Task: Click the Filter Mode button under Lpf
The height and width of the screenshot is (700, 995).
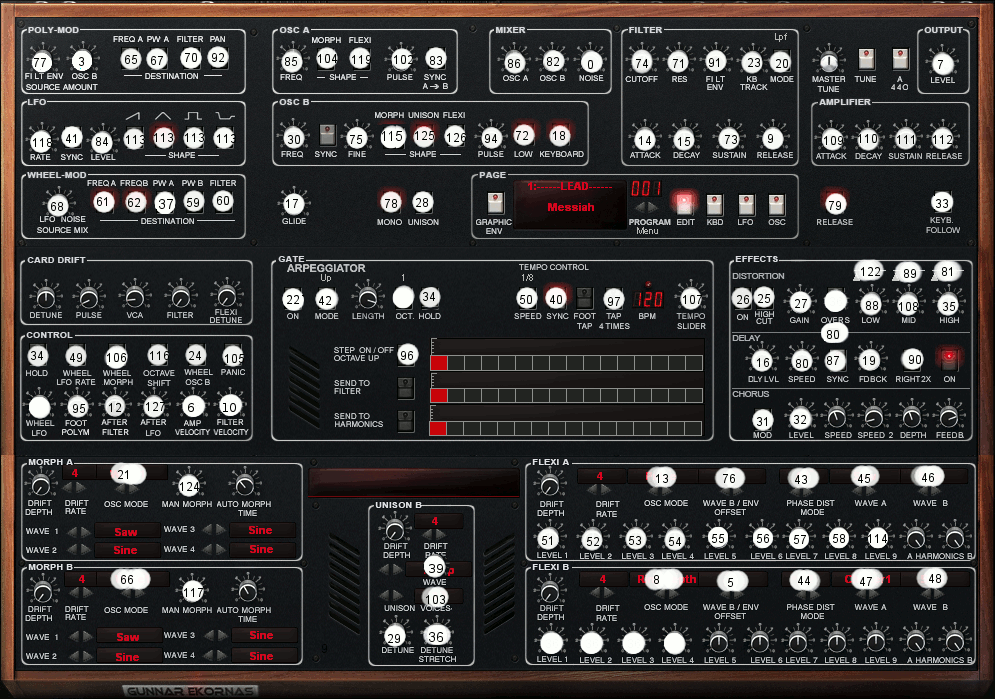Action: coord(782,63)
